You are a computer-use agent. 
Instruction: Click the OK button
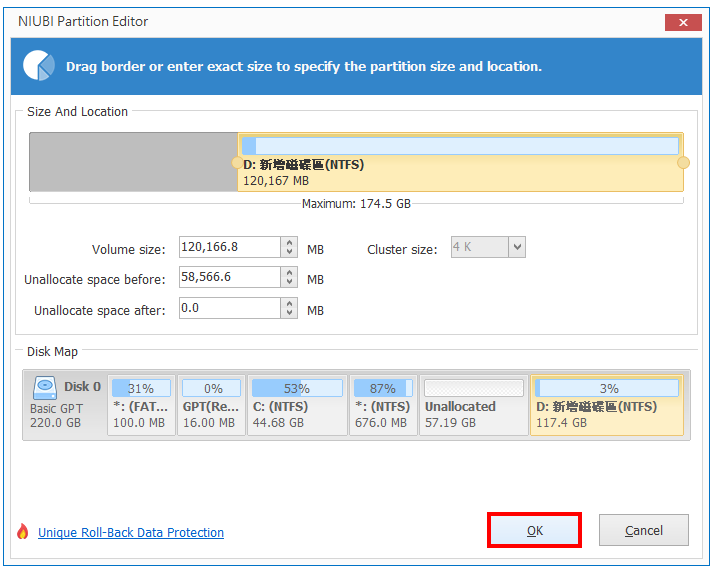[534, 530]
